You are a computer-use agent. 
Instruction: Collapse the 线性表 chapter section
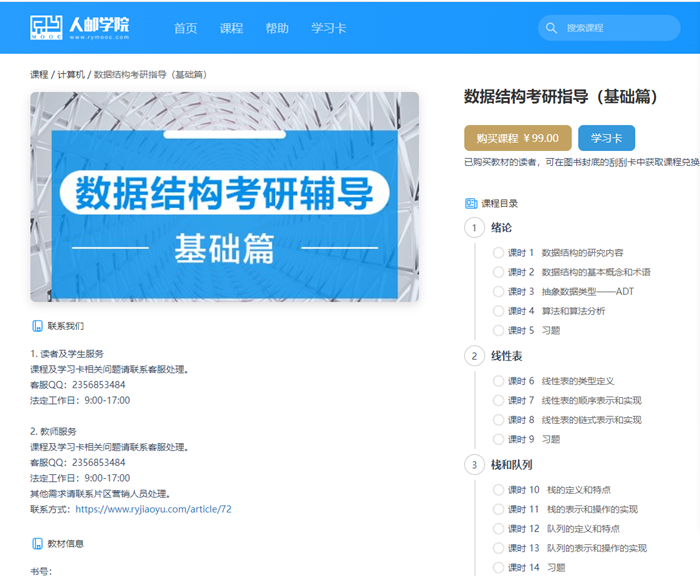tap(507, 356)
